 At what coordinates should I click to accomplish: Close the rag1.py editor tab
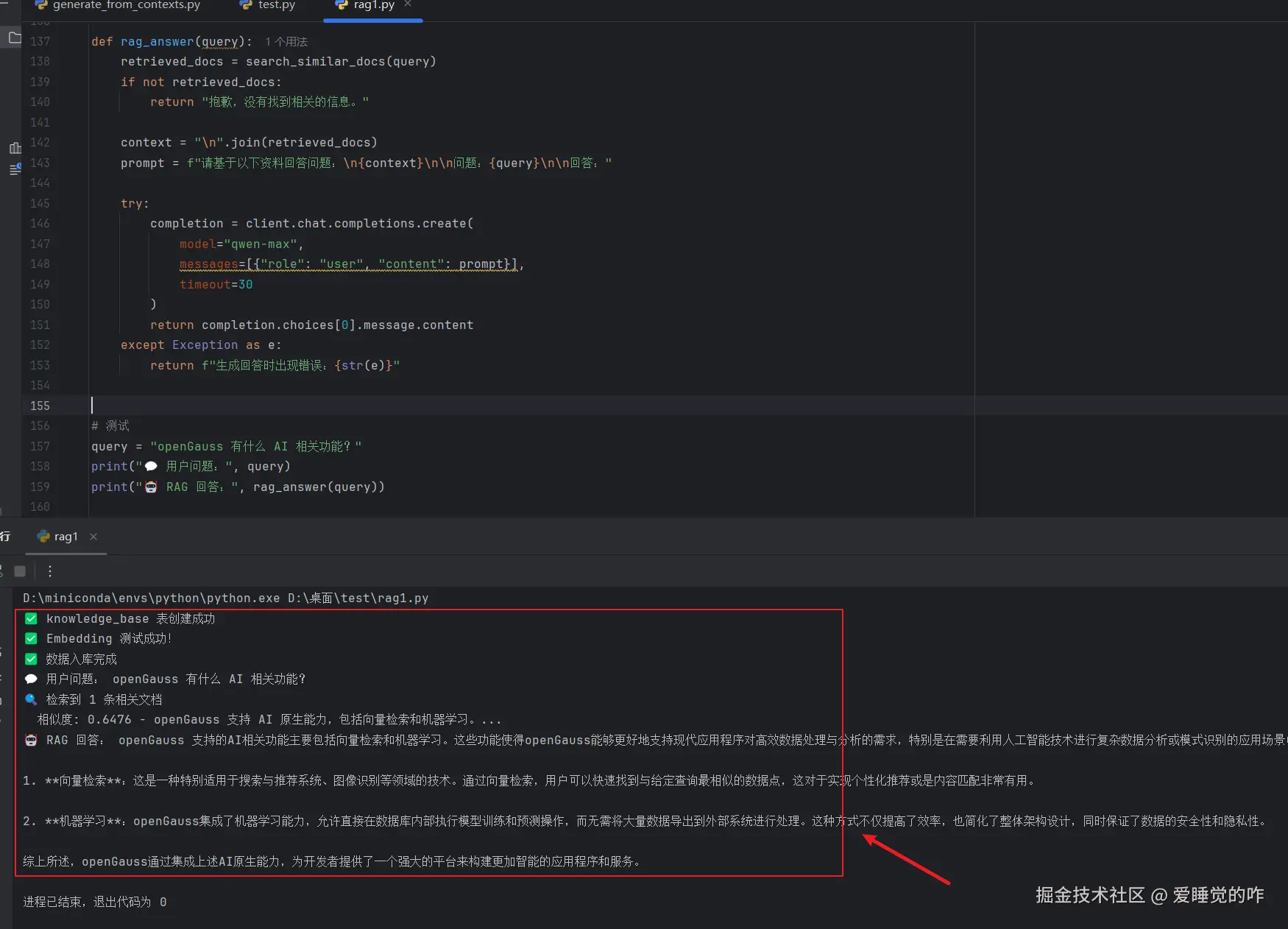point(408,5)
